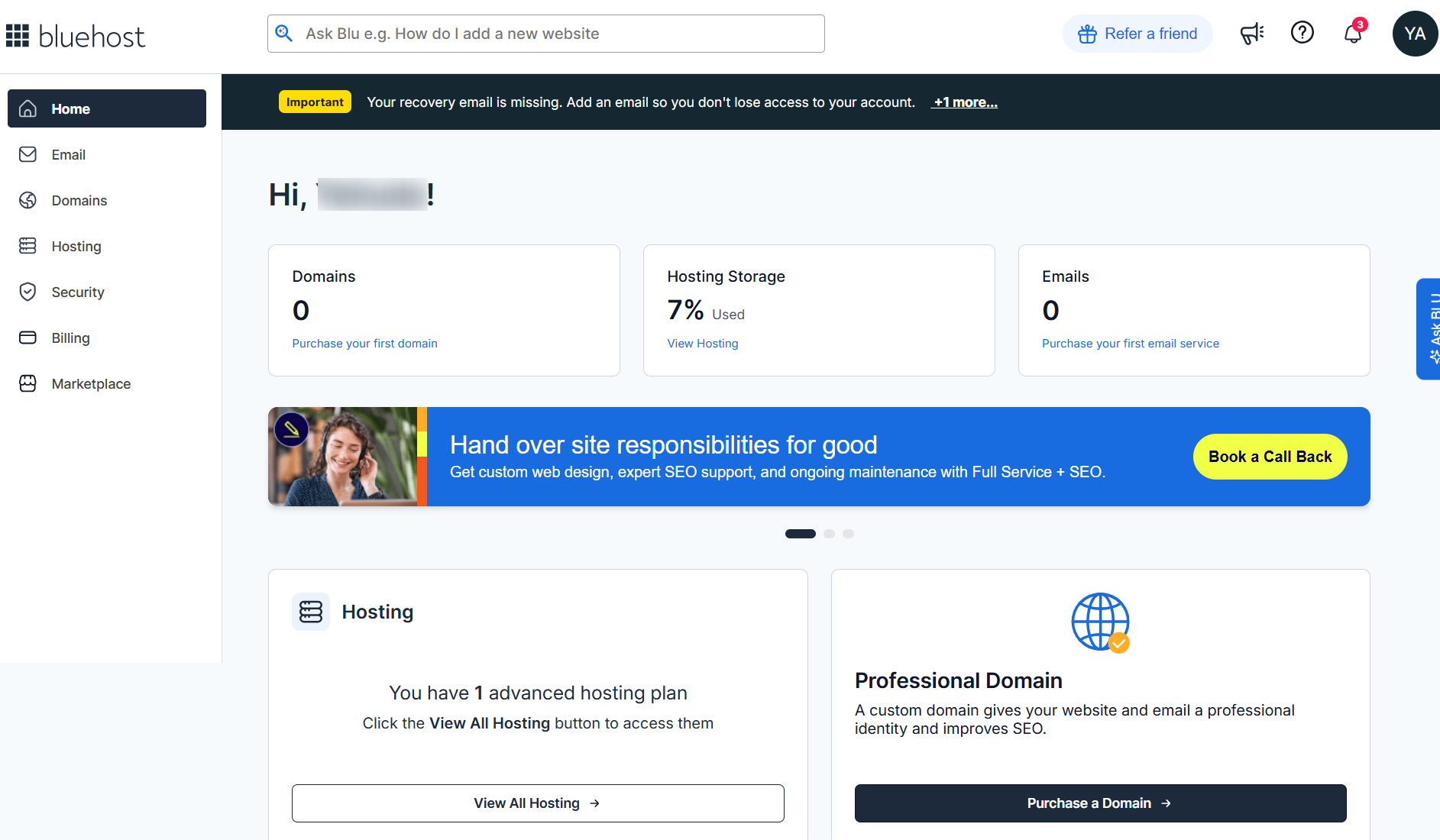Click the Emails count 0 value

pos(1051,310)
